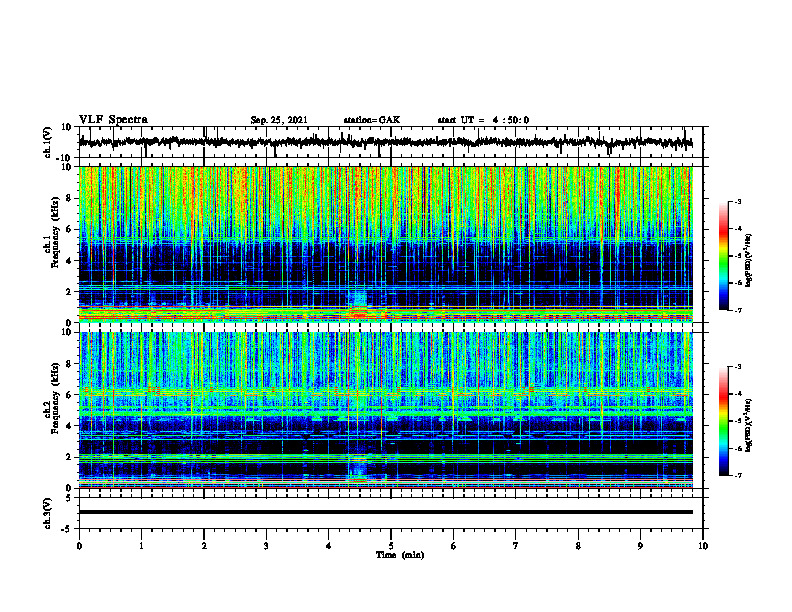Image resolution: width=792 pixels, height=612 pixels.
Task: Click the "6" kHz tick on ch.1 spectrogram
Action: coord(70,230)
